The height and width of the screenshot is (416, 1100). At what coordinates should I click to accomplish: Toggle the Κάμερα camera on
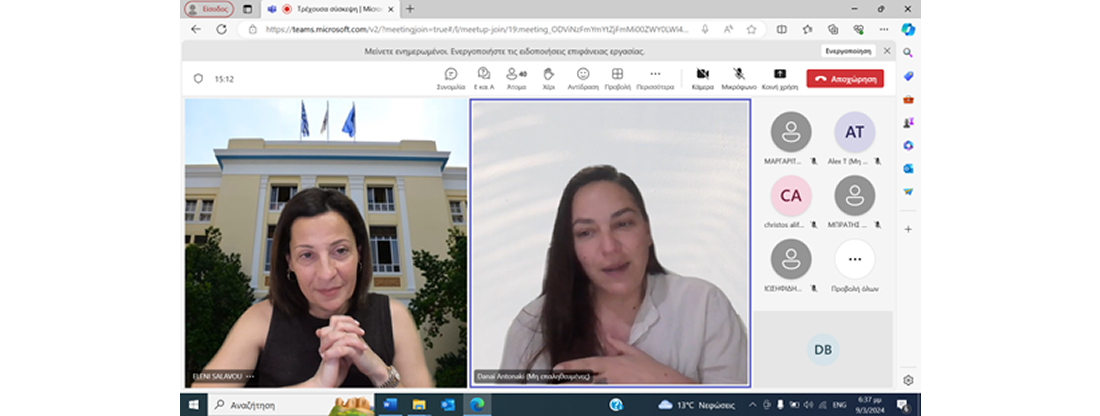point(702,79)
